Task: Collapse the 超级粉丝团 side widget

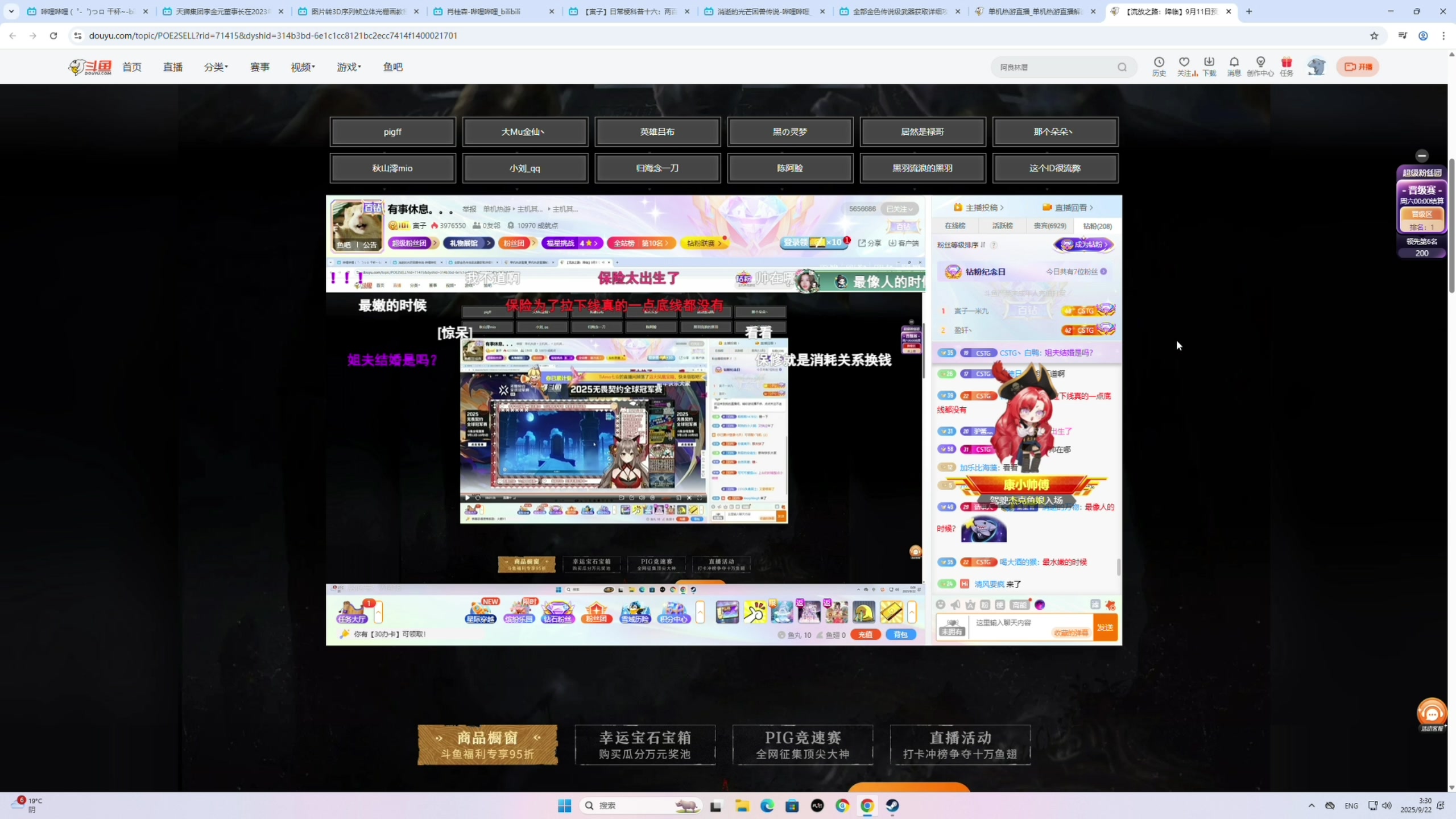Action: pos(1422,156)
